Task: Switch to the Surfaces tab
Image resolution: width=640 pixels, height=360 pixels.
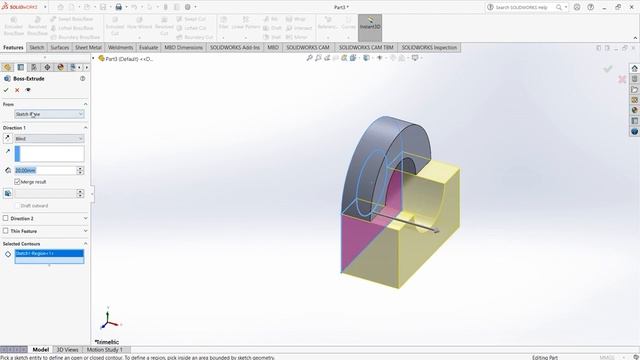Action: coord(60,48)
